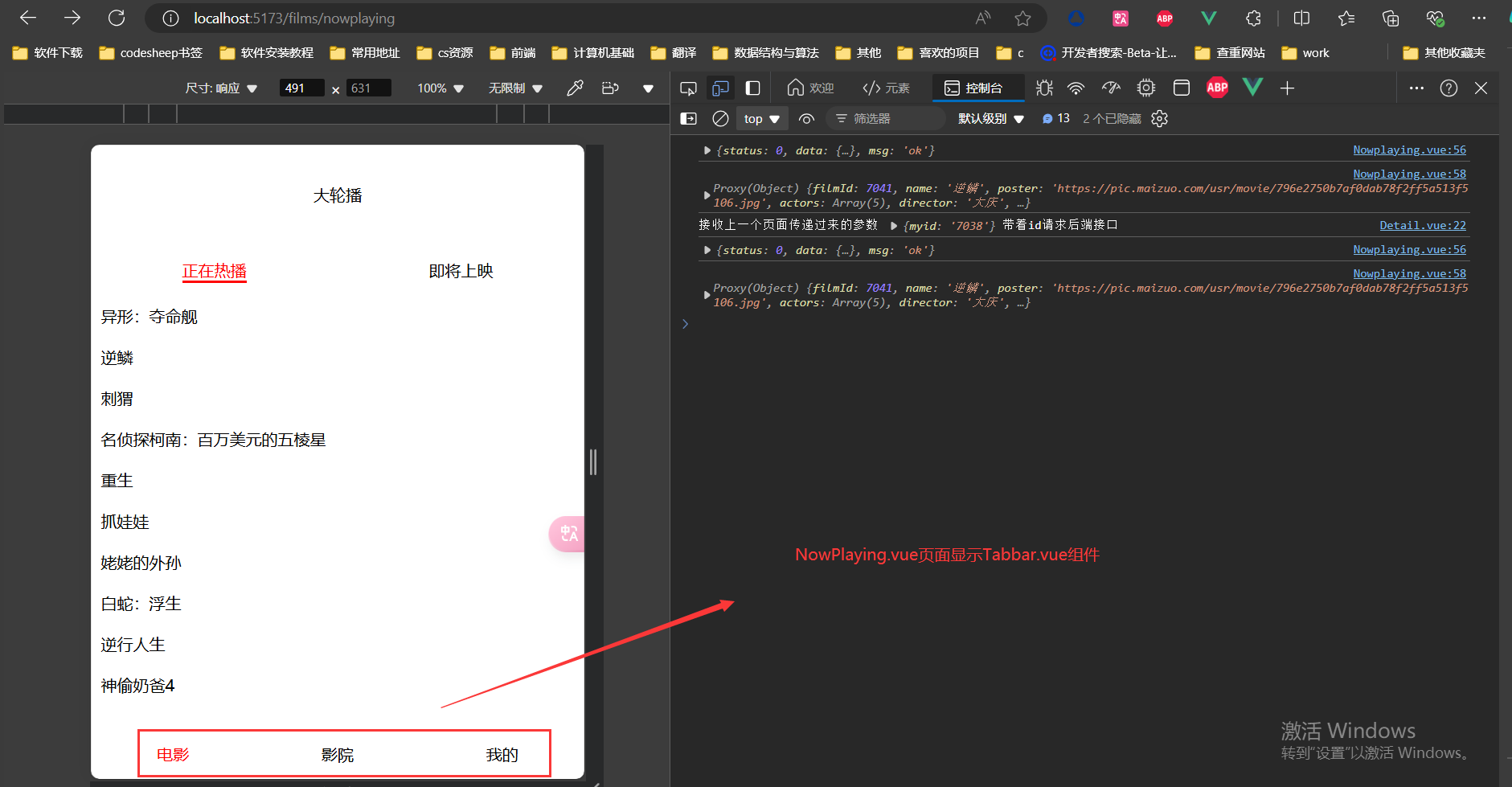Open the 默认级别 log level dropdown
1512x787 pixels.
coord(991,119)
